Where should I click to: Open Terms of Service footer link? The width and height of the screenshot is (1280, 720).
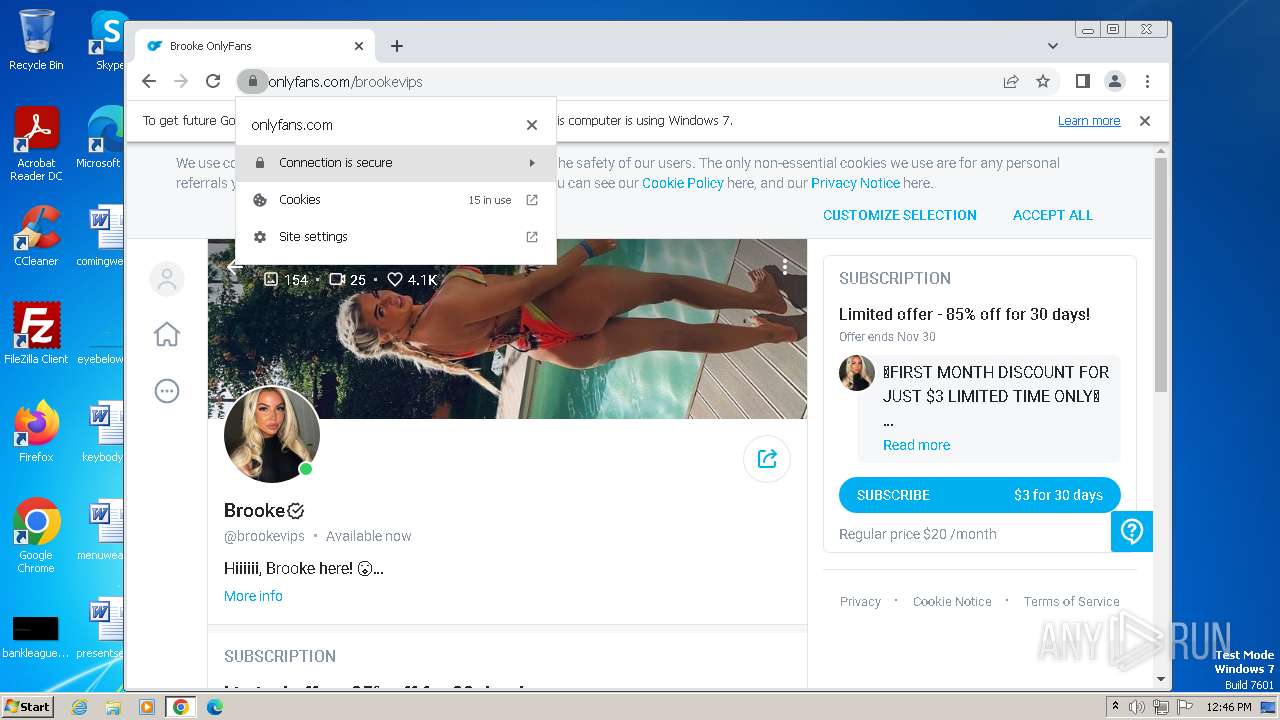1071,602
